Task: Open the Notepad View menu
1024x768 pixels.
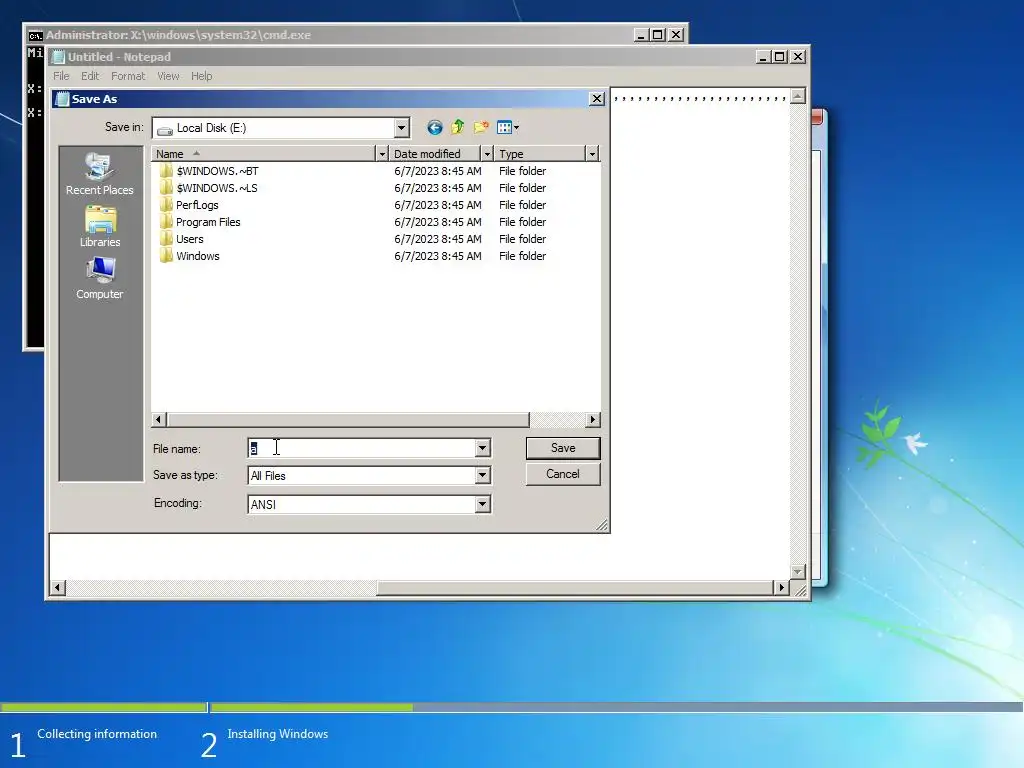Action: 168,76
